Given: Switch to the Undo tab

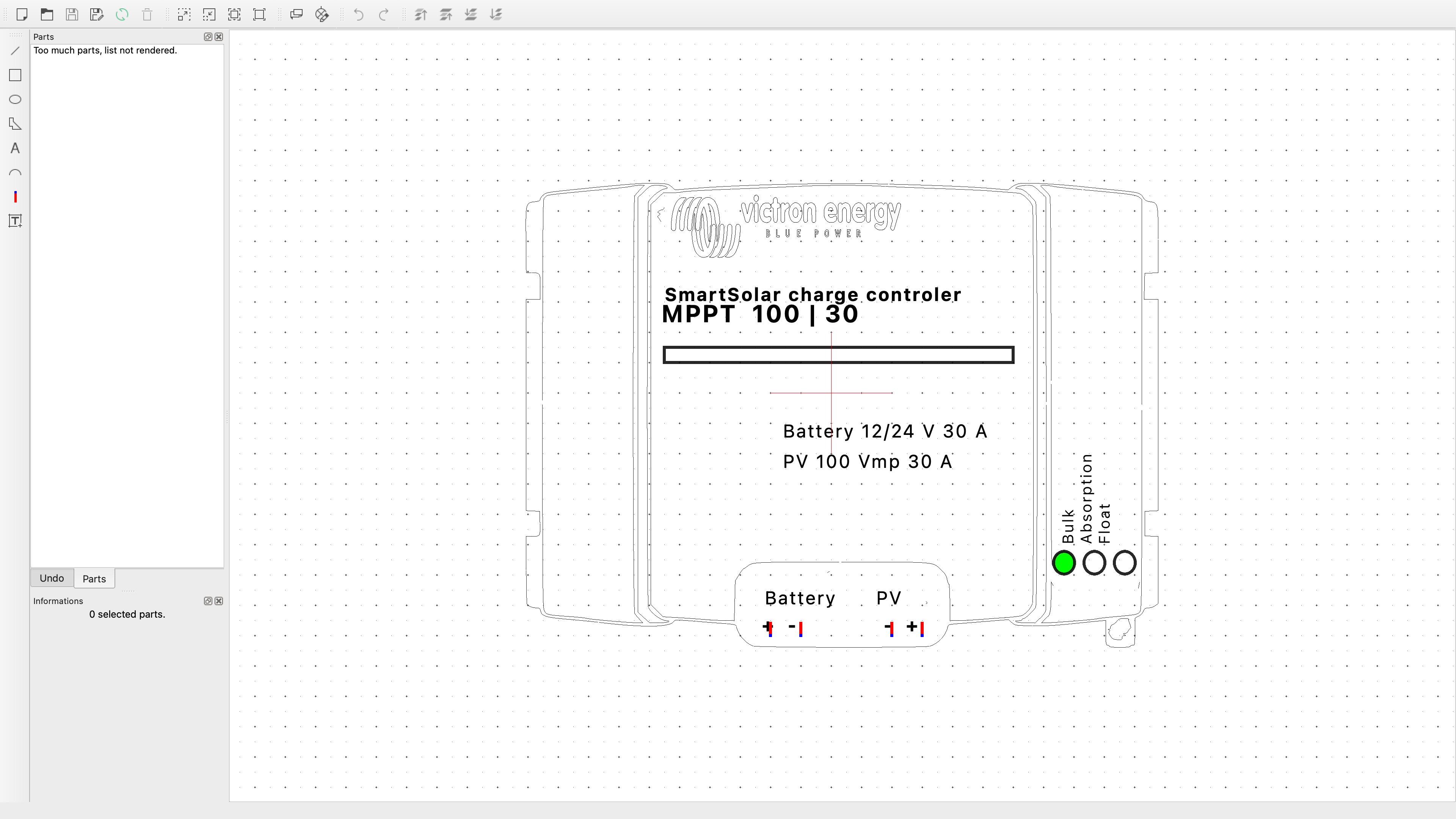Looking at the screenshot, I should click(52, 578).
